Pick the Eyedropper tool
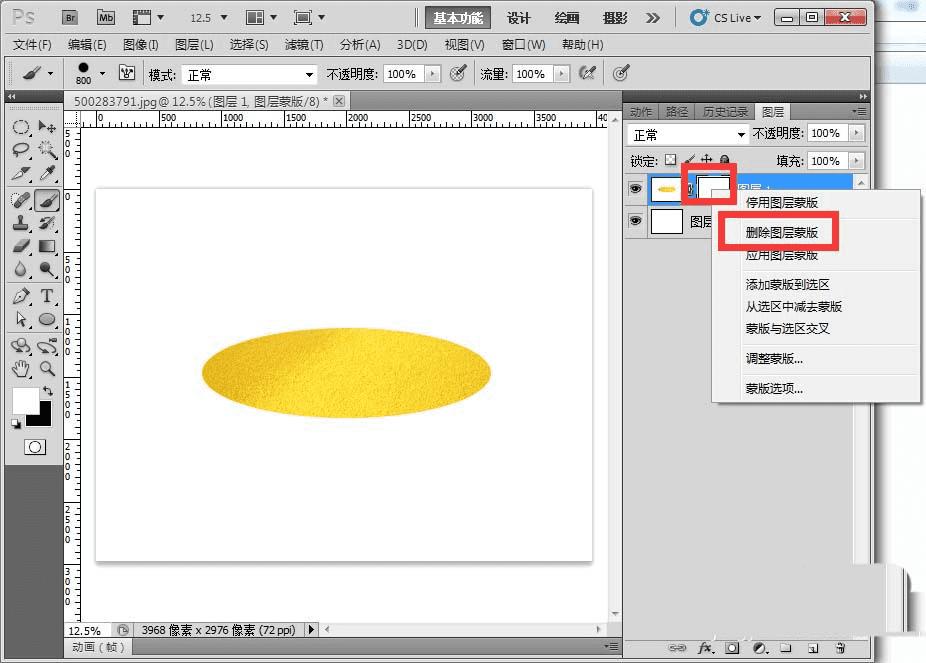This screenshot has width=926, height=663. (47, 174)
